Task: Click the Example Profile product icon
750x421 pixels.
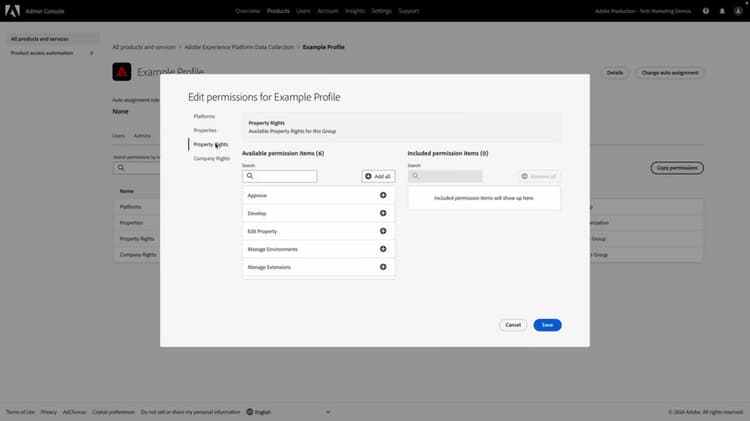Action: pos(121,72)
